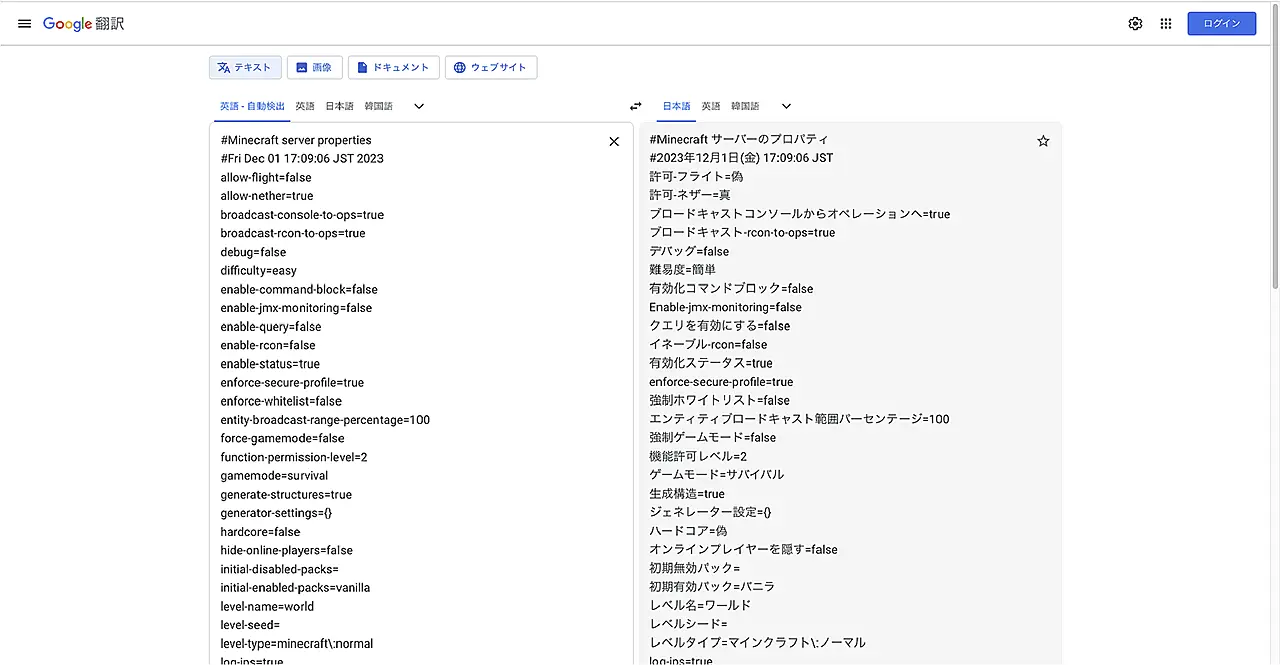The height and width of the screenshot is (665, 1280).
Task: Select the テキスト translation mode
Action: (x=245, y=67)
